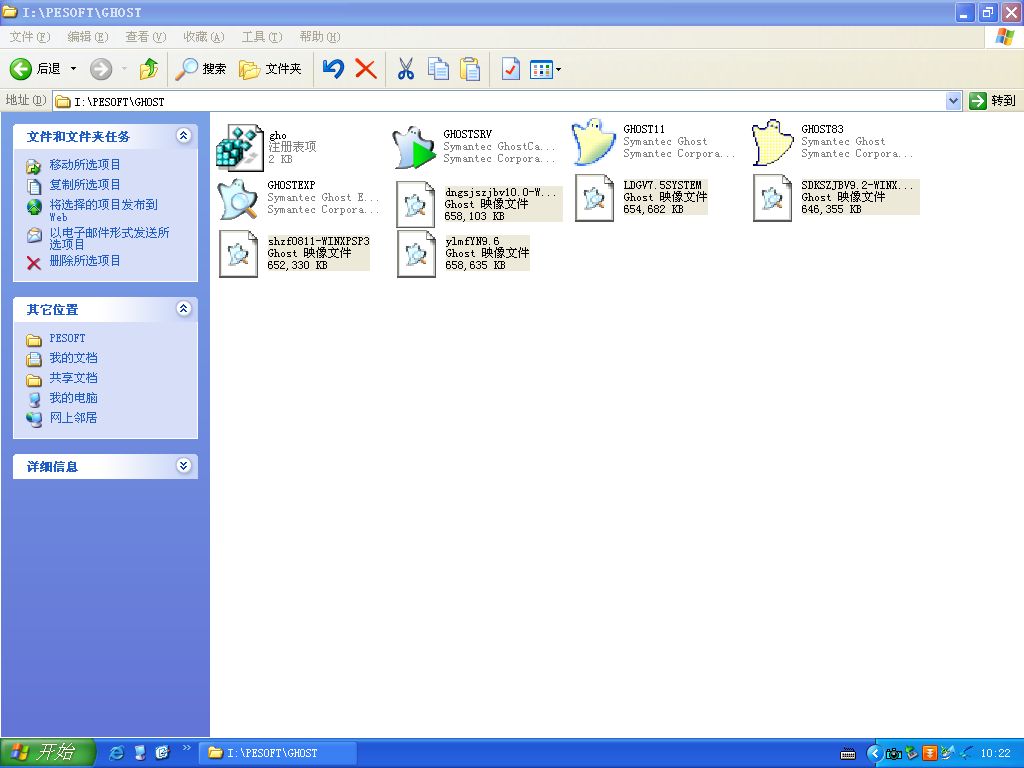This screenshot has width=1024, height=768.
Task: Select the ylmfYN9.6 Ghost image icon
Action: pyautogui.click(x=416, y=253)
